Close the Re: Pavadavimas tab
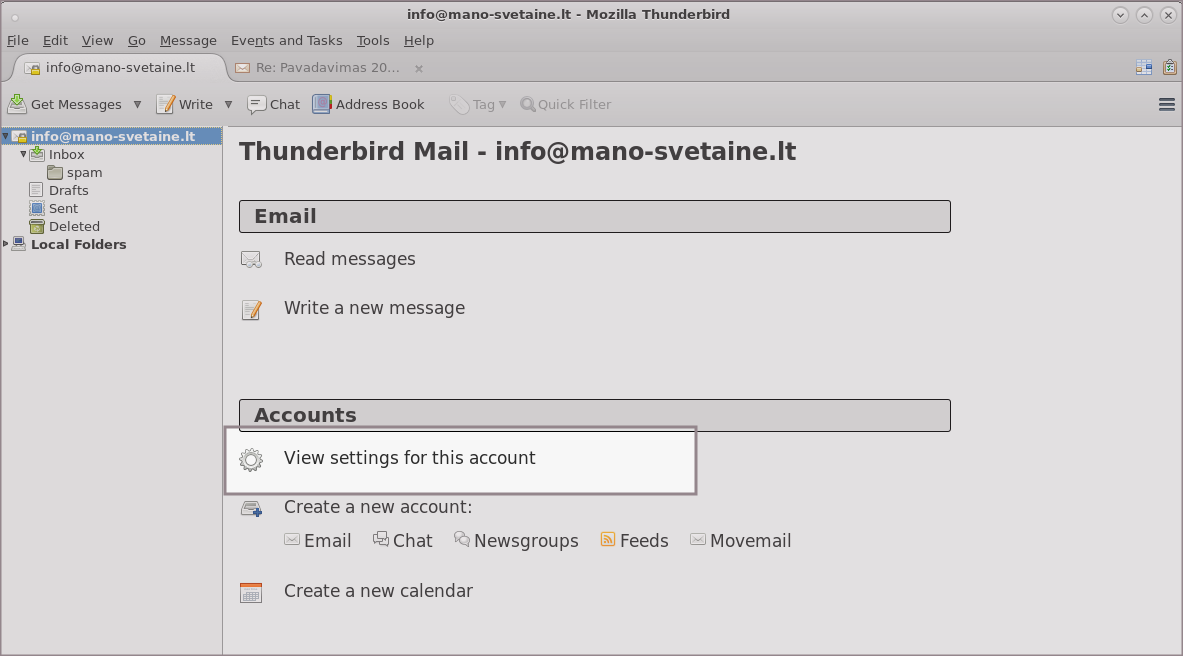 [x=419, y=68]
